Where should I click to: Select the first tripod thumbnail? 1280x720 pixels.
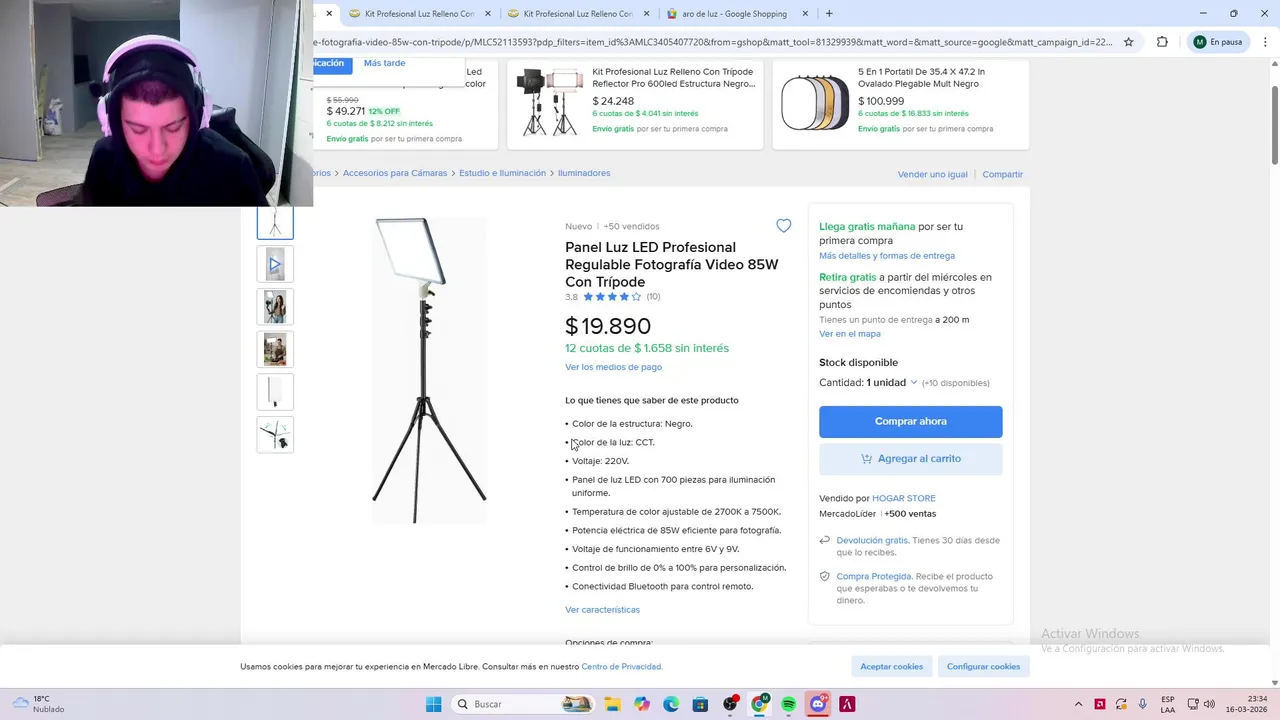tap(275, 222)
